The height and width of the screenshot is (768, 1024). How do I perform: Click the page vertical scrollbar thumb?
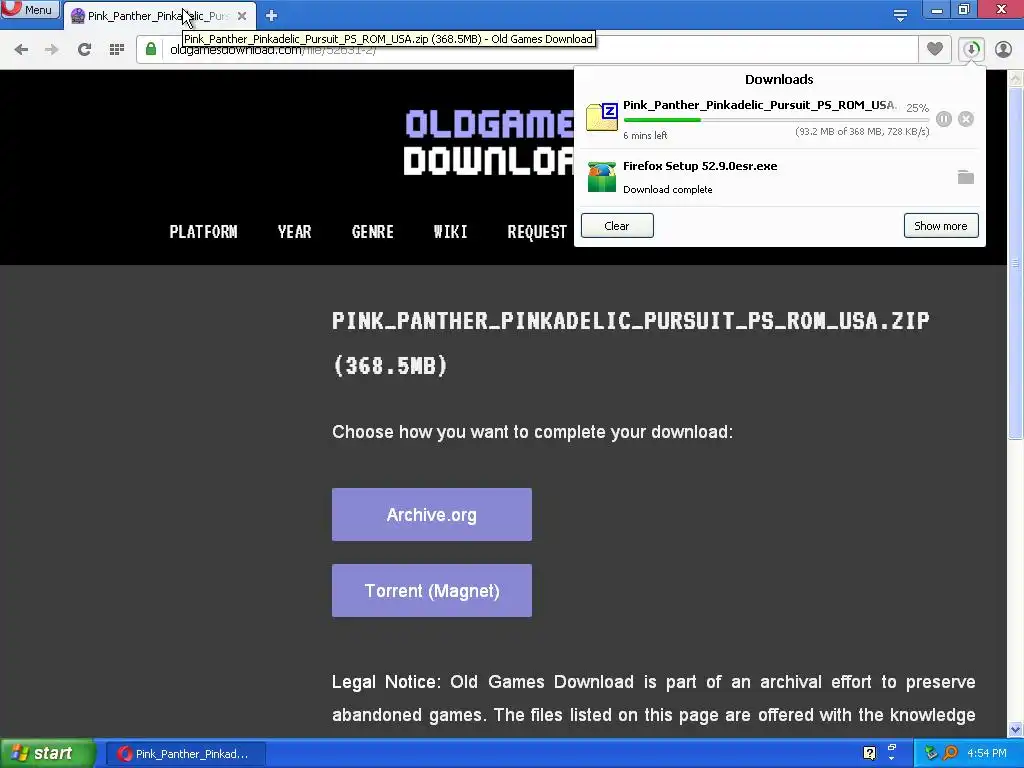point(1015,263)
